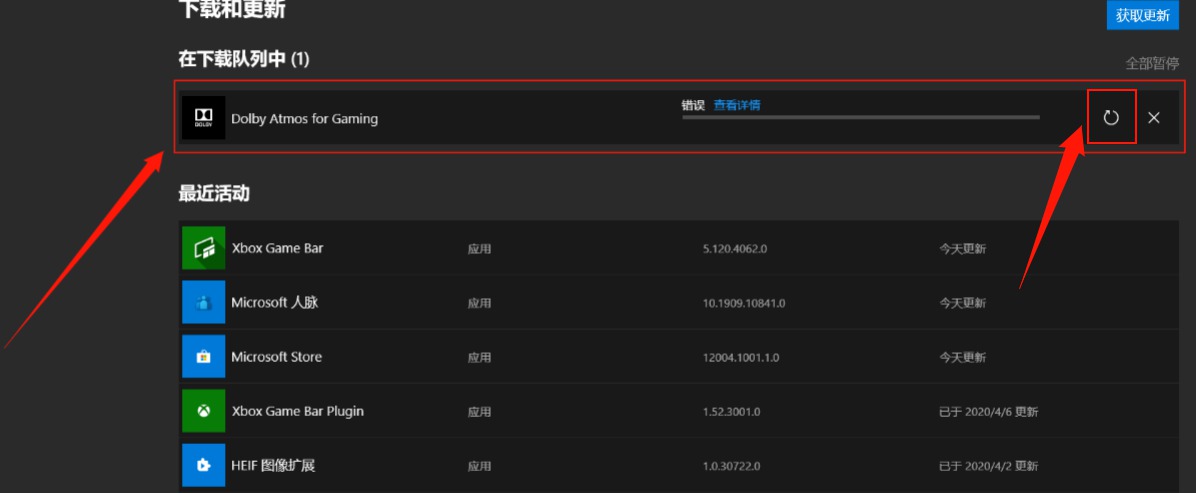Screen dimensions: 1196x493
Task: Select the Xbox Game Bar Plugin name
Action: point(297,411)
